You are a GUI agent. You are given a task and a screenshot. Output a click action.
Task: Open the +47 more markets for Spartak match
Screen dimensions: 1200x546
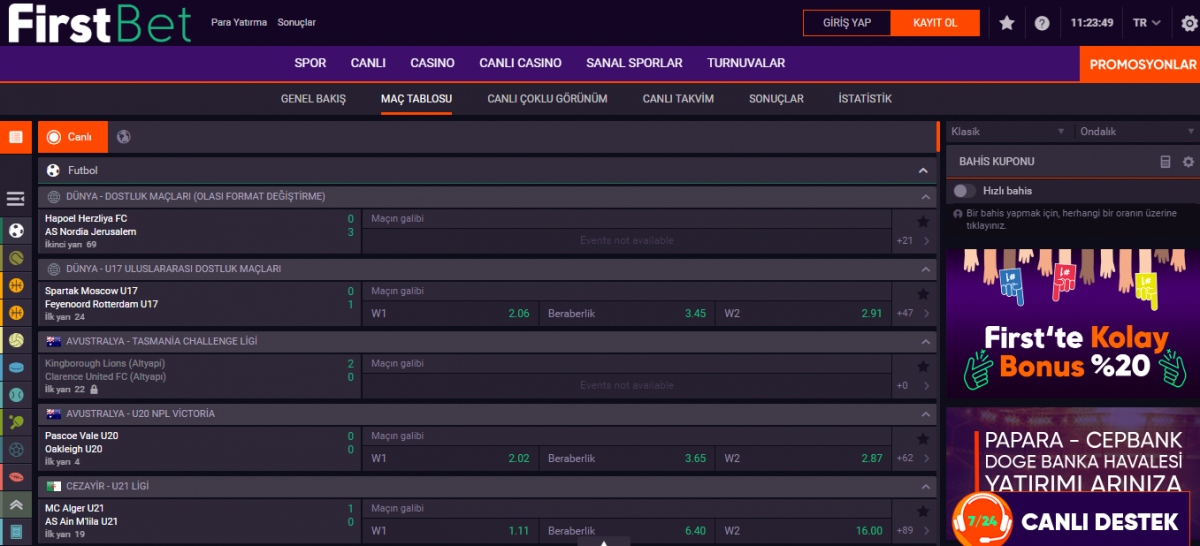(x=905, y=313)
